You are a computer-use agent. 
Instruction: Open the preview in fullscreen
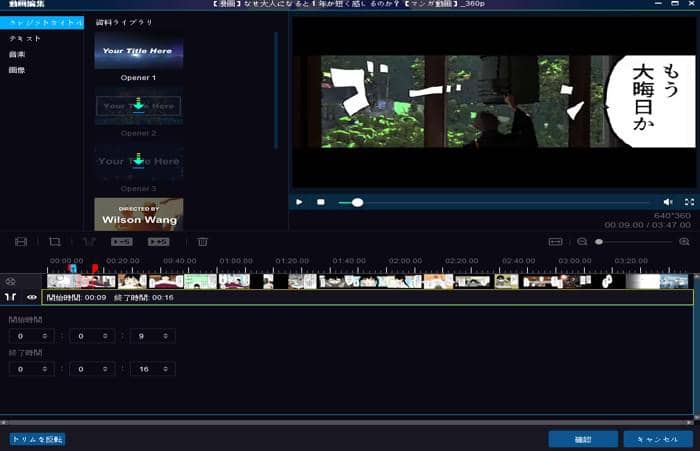click(x=689, y=202)
